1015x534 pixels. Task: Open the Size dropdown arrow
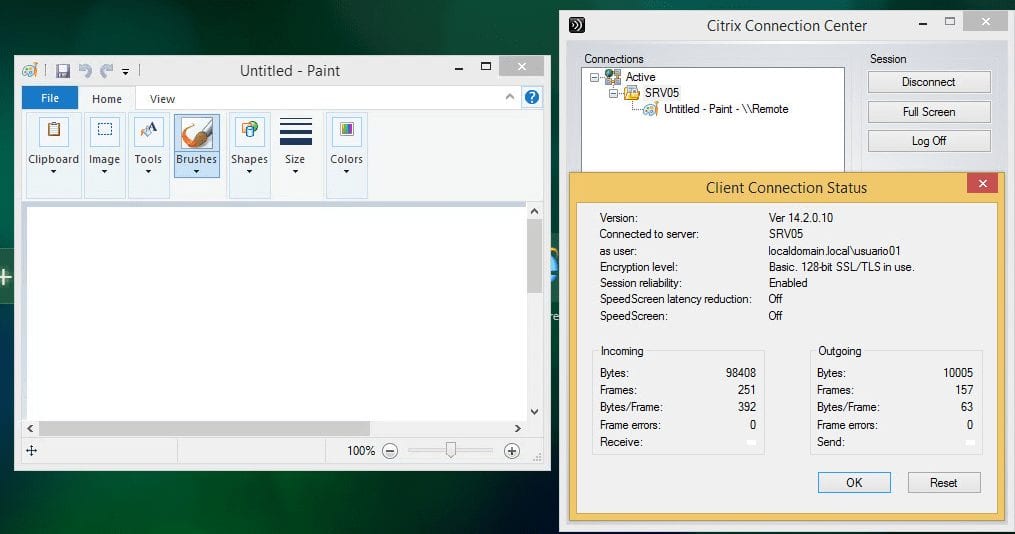pos(295,172)
